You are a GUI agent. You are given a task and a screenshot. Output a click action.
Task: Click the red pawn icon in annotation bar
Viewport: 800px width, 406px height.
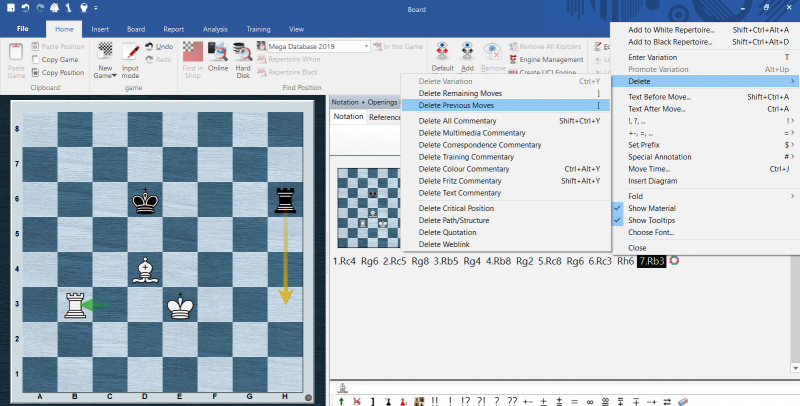(403, 401)
